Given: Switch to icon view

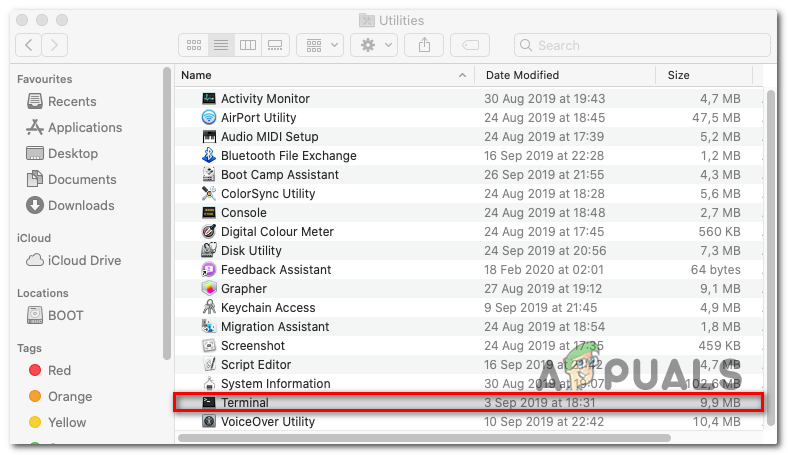Looking at the screenshot, I should pos(194,45).
